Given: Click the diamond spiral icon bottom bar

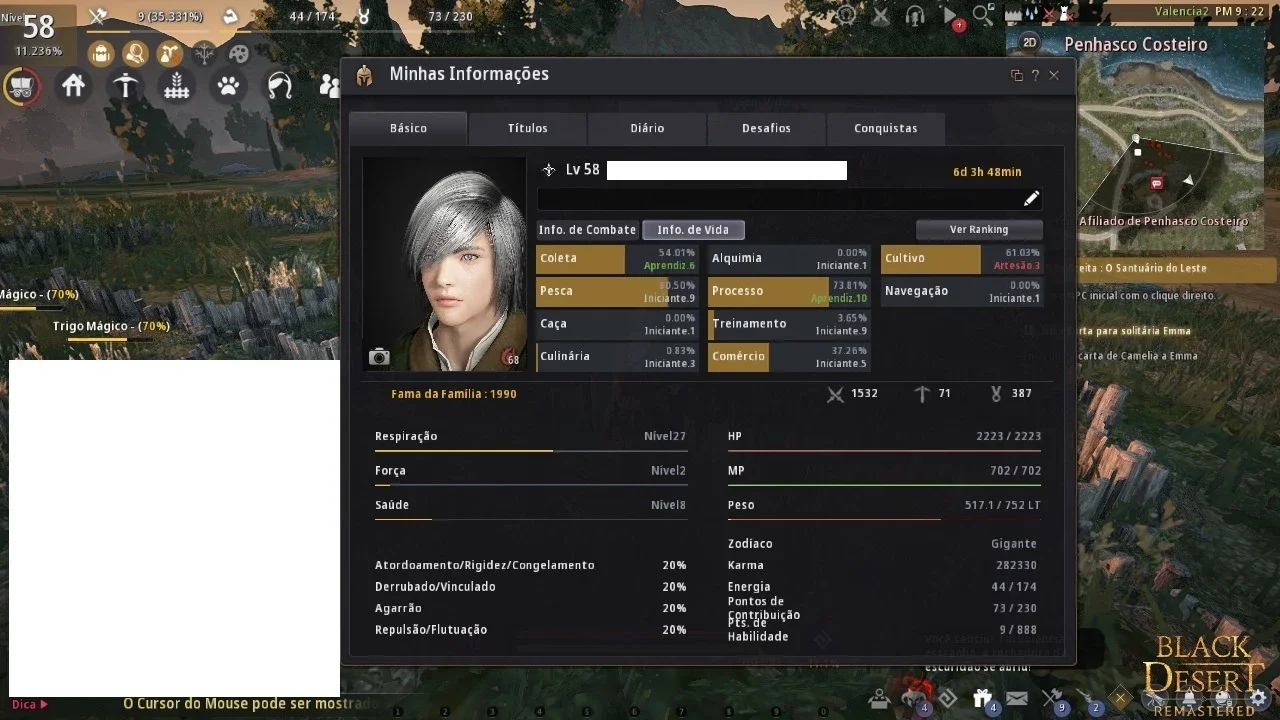Looking at the screenshot, I should pyautogui.click(x=947, y=698).
